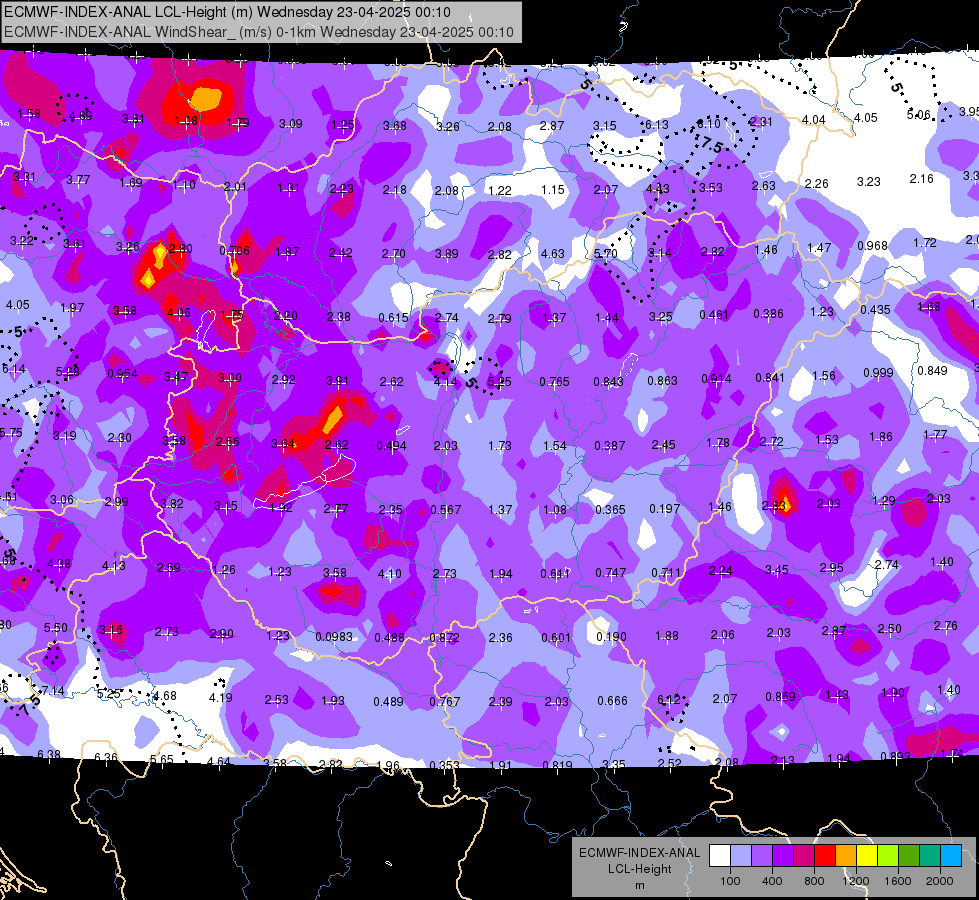Click the wind shear value 0.387
The image size is (979, 900).
610,445
